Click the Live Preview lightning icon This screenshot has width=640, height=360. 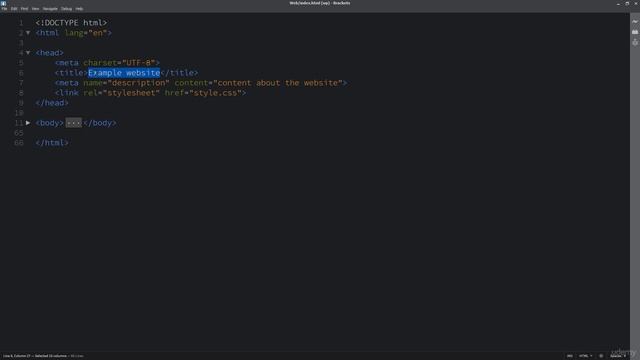click(x=635, y=22)
